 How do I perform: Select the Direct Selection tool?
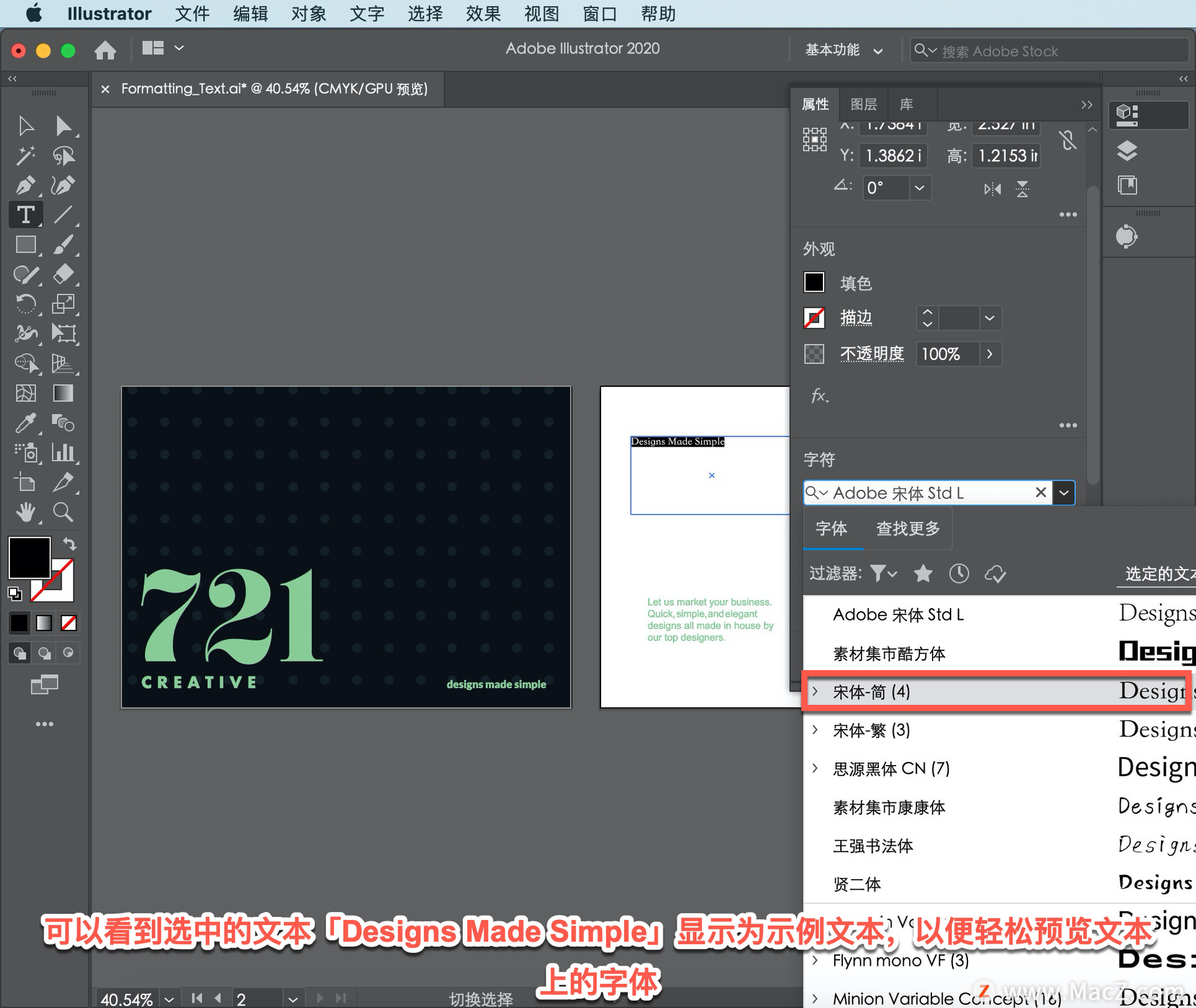(x=63, y=126)
